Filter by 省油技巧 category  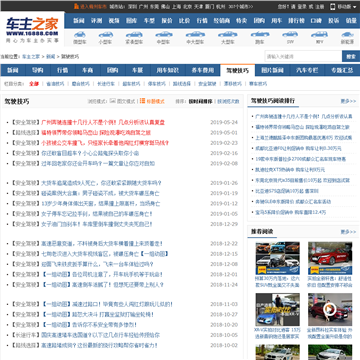pyautogui.click(x=55, y=84)
